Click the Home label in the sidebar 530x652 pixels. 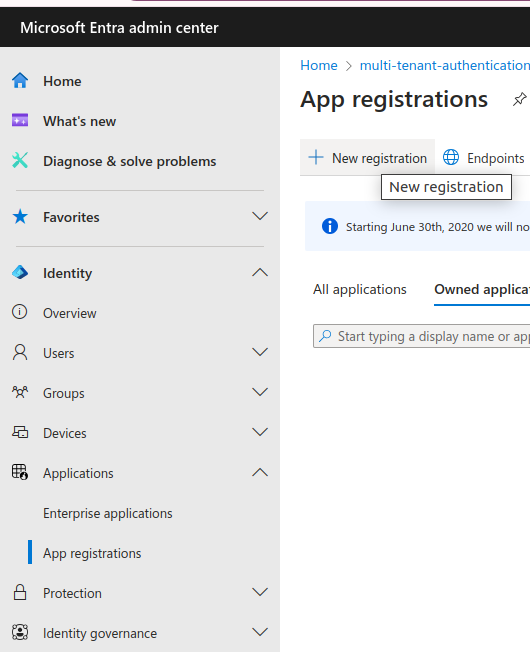[62, 81]
